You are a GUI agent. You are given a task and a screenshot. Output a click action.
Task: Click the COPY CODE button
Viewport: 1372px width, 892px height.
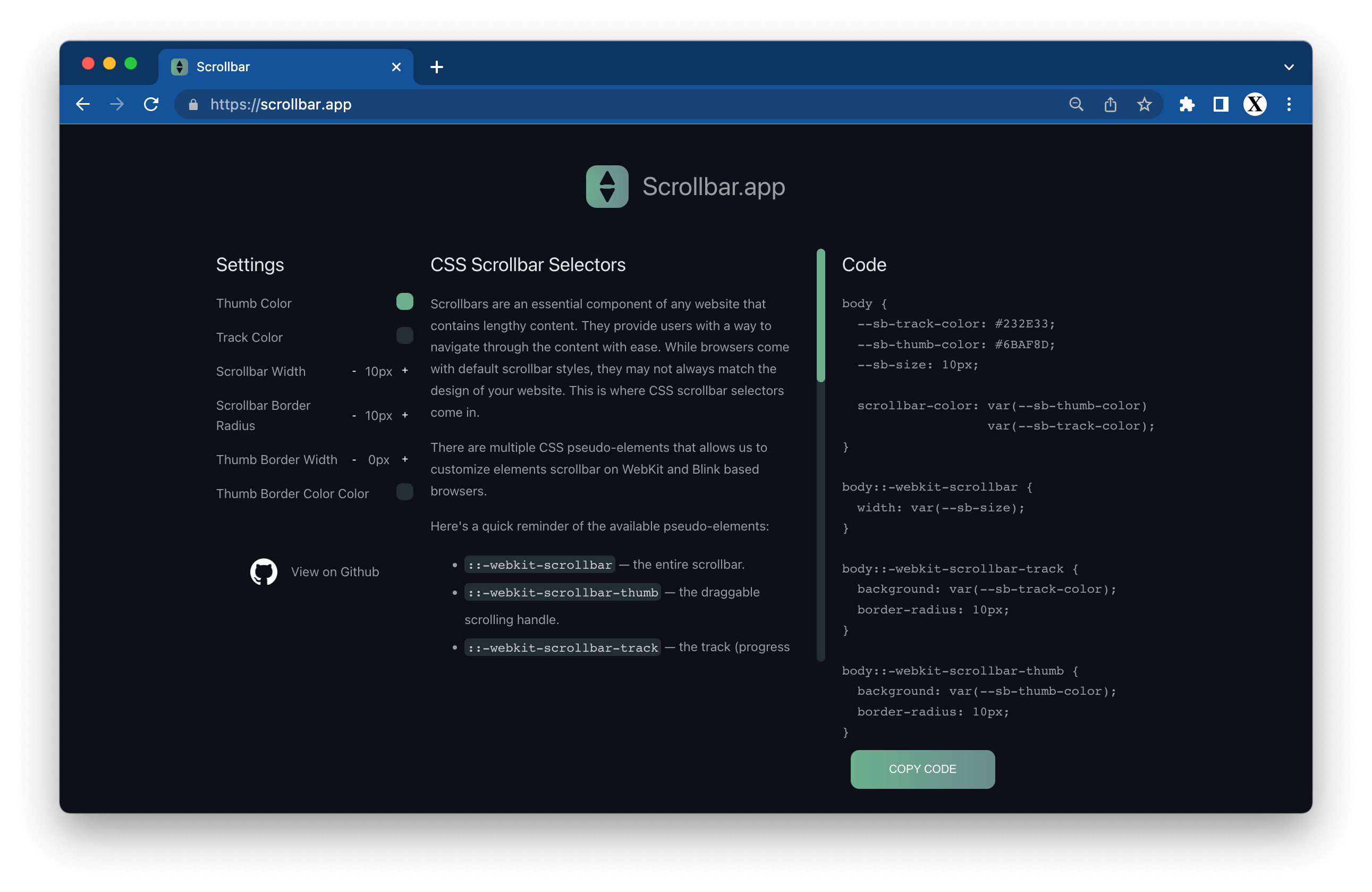click(922, 769)
